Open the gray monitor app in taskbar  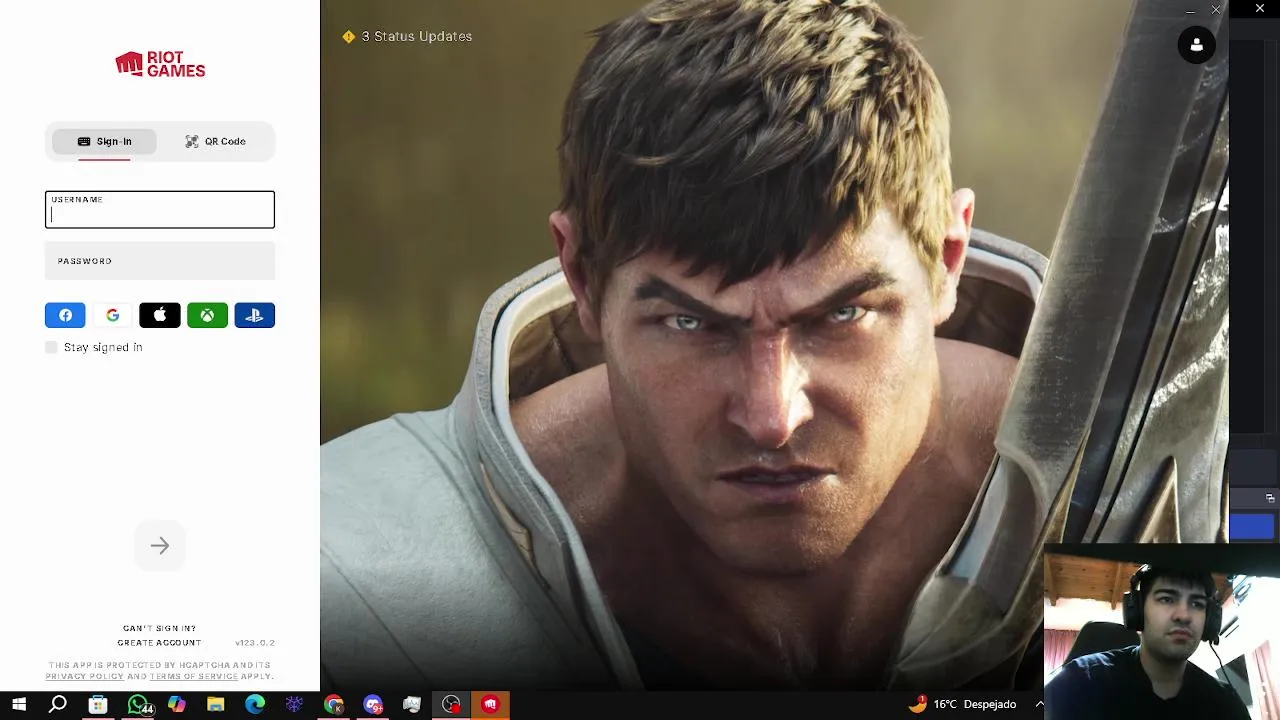[412, 705]
